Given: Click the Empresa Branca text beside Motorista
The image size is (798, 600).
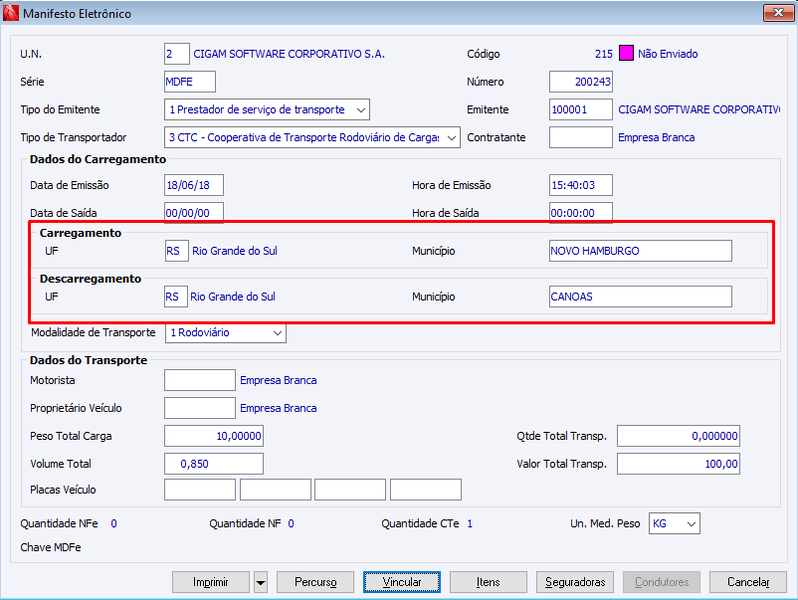Looking at the screenshot, I should click(278, 380).
